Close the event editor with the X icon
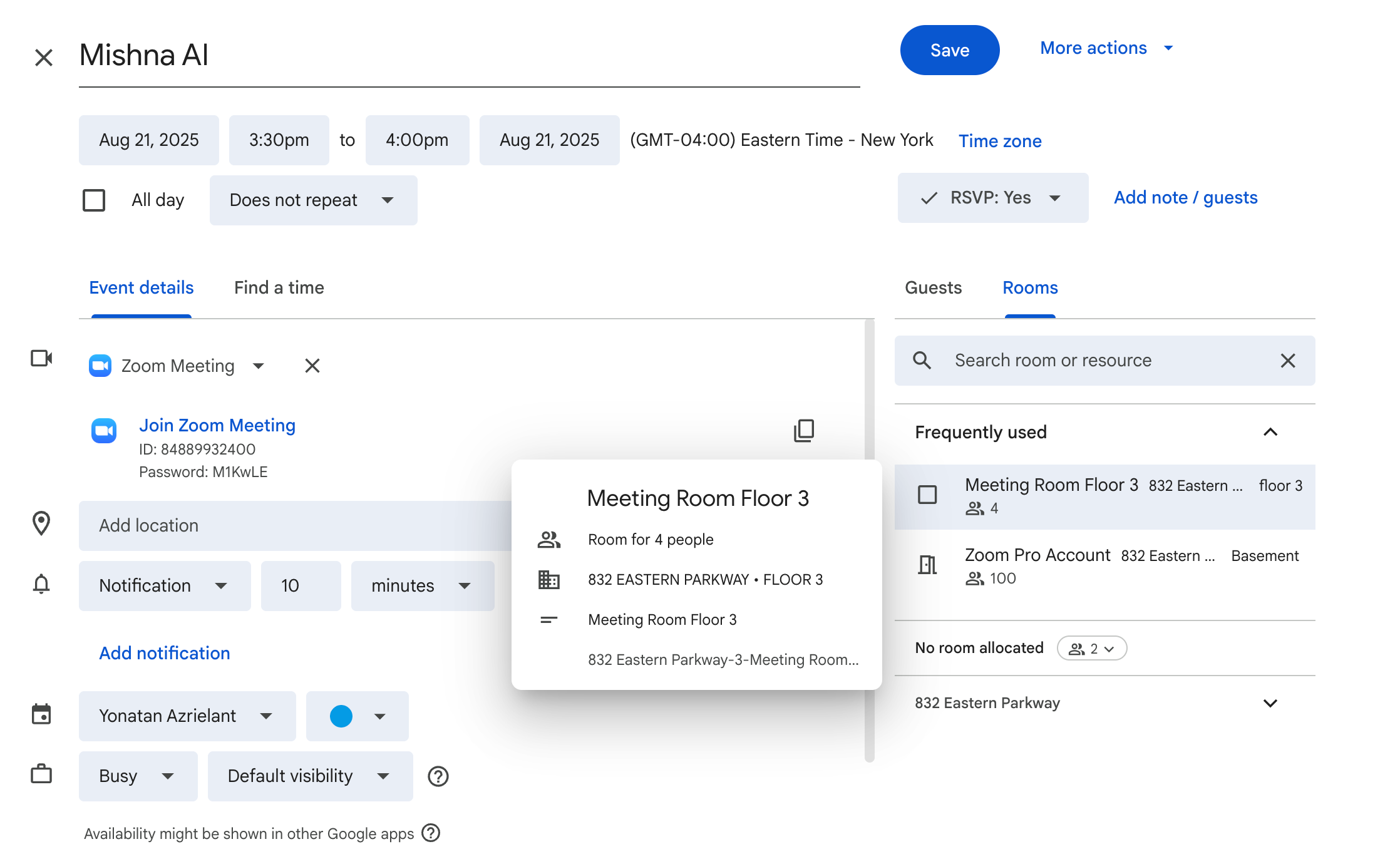Viewport: 1400px width, 864px height. tap(44, 58)
